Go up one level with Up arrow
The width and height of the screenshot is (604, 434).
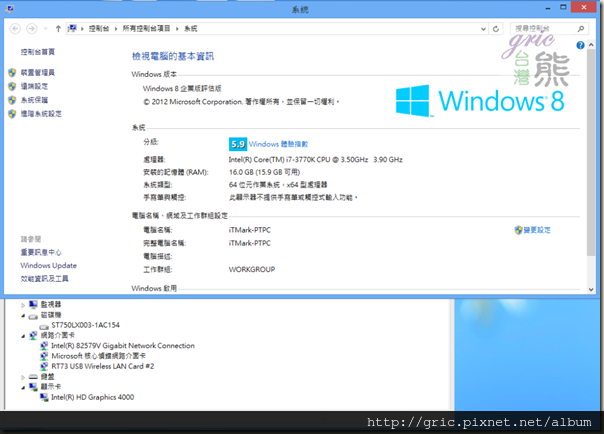[58, 28]
